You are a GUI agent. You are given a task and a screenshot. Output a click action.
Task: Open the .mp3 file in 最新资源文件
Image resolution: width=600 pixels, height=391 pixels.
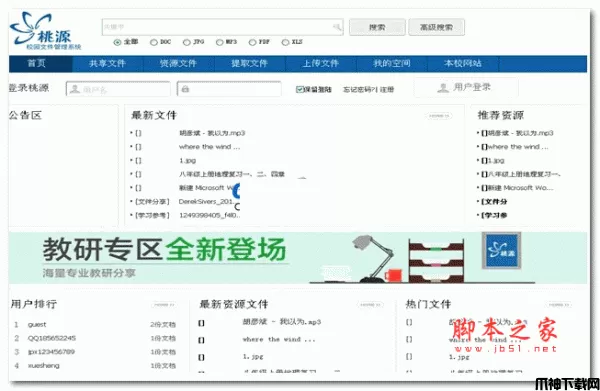pos(282,322)
